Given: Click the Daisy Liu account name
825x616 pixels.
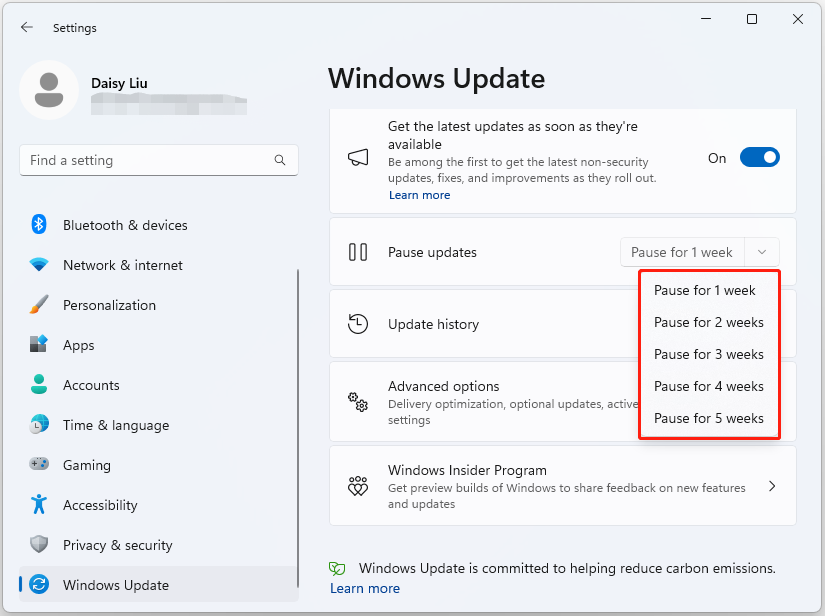Looking at the screenshot, I should pyautogui.click(x=119, y=83).
